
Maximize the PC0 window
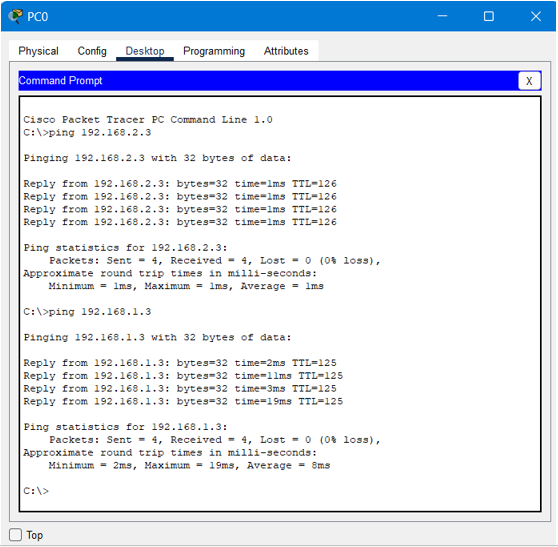489,16
